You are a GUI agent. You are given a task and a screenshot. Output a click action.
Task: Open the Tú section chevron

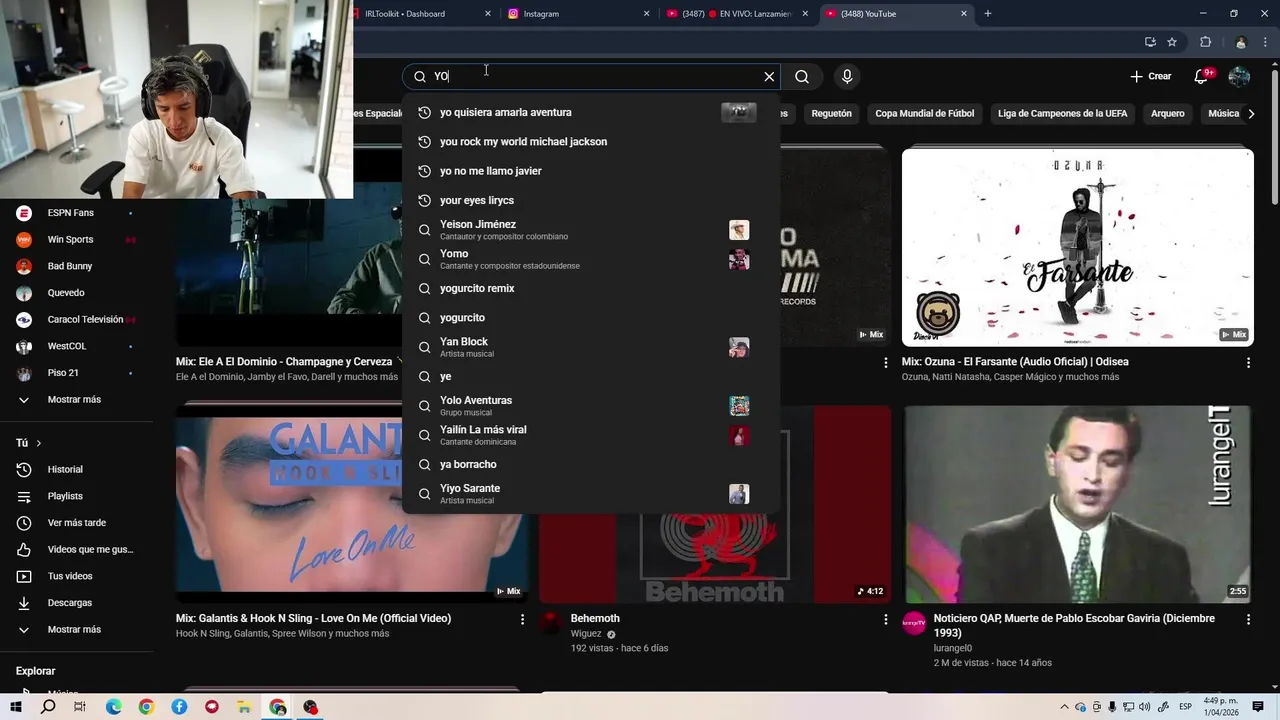(39, 443)
